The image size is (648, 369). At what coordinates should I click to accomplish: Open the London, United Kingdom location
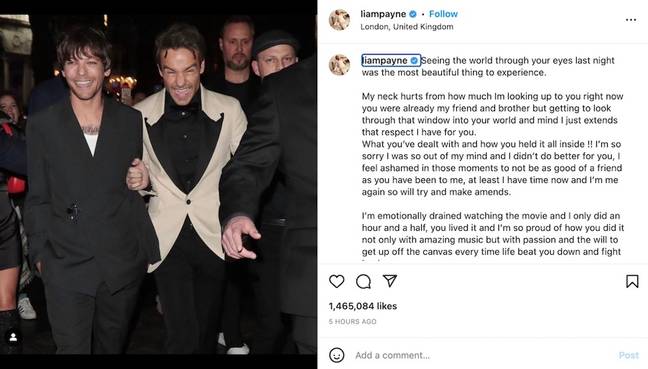(x=407, y=26)
